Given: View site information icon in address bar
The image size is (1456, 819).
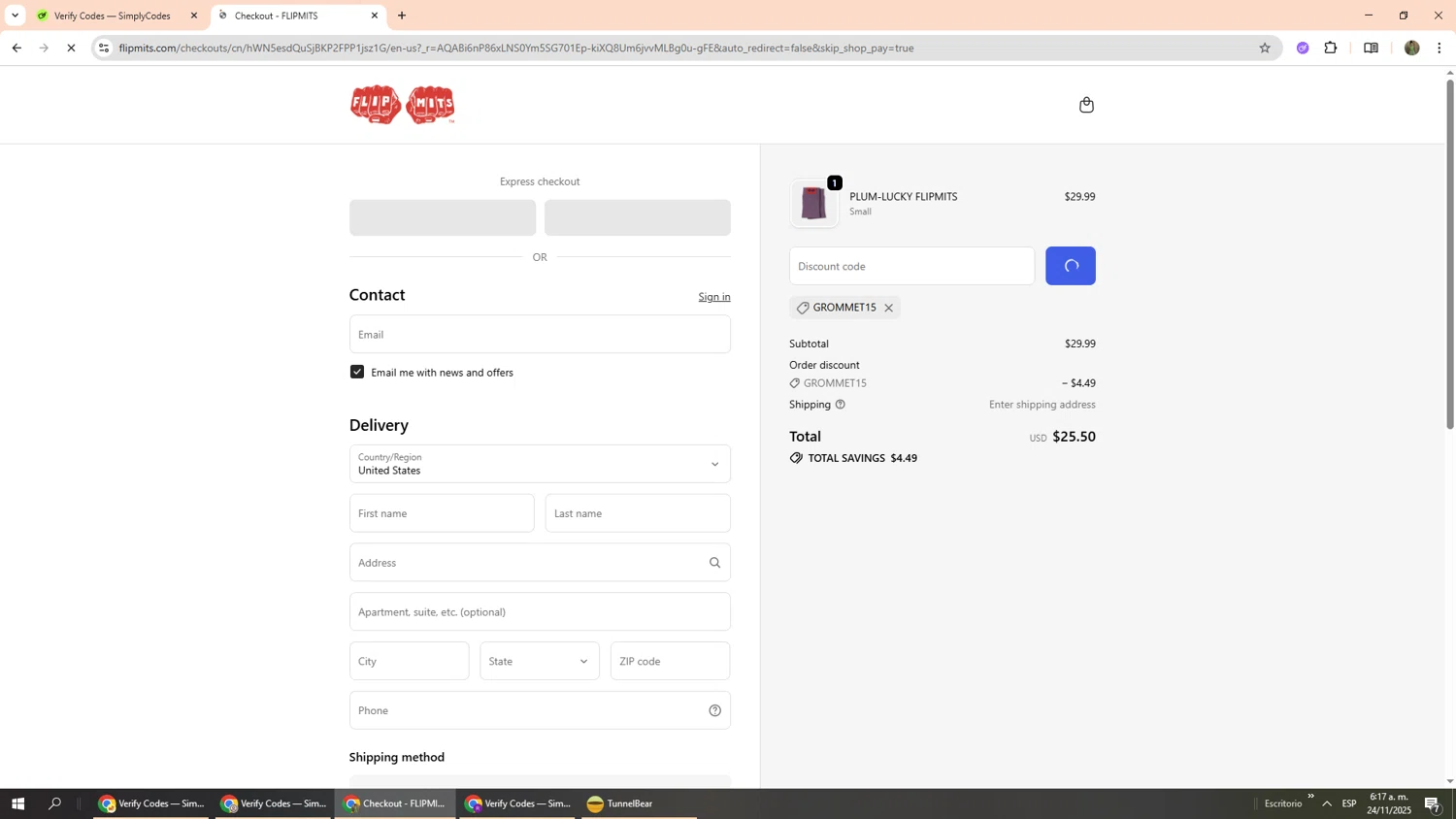Looking at the screenshot, I should 104,48.
